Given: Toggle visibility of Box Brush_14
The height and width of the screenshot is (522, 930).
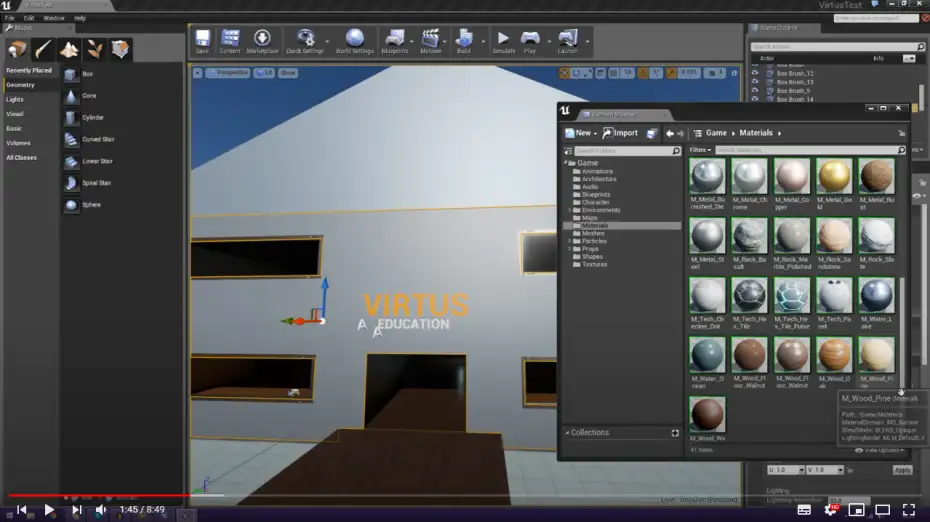Looking at the screenshot, I should click(755, 99).
